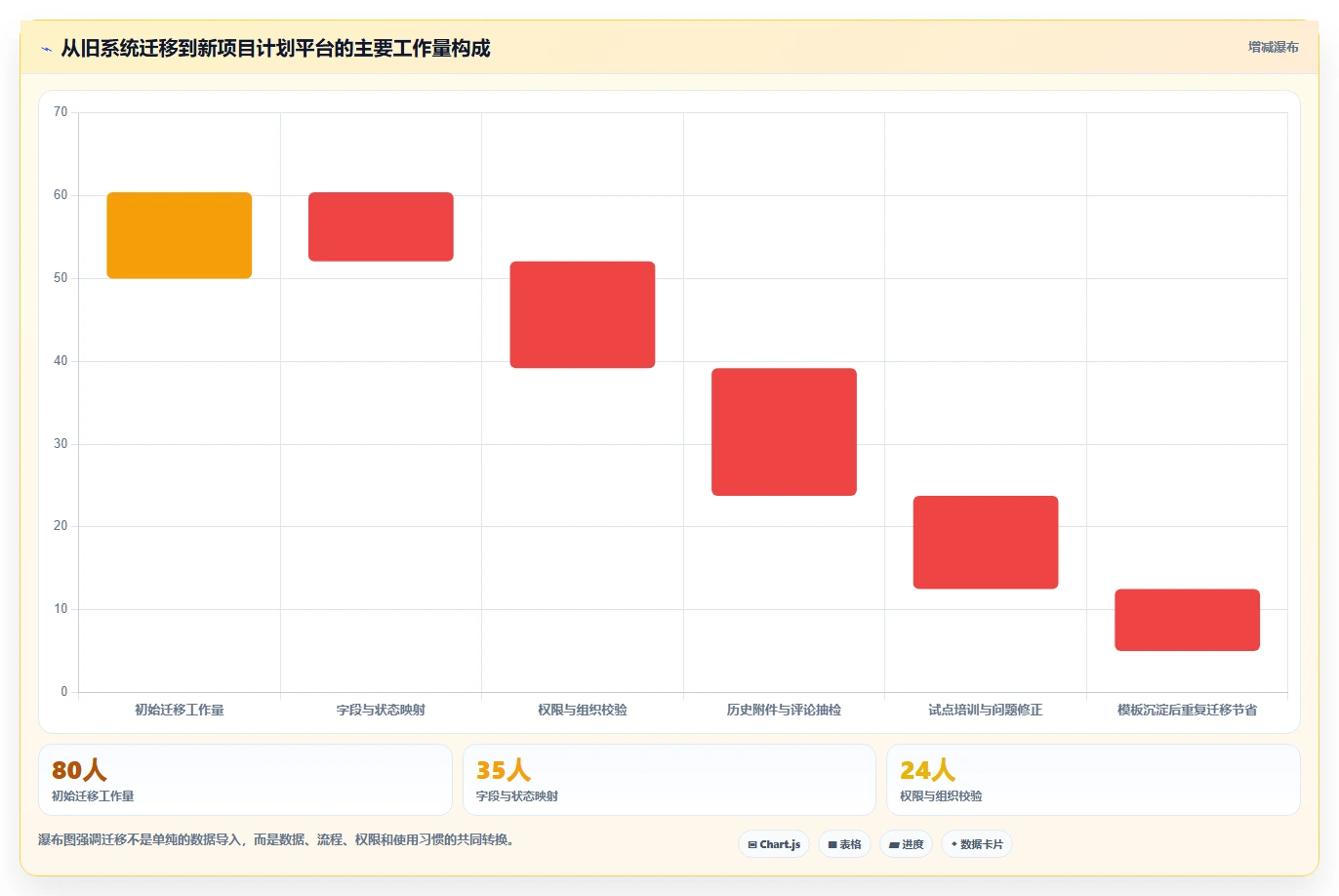The image size is (1339, 896).
Task: Select the red 历史附件与评论抽检 bar
Action: click(x=784, y=431)
